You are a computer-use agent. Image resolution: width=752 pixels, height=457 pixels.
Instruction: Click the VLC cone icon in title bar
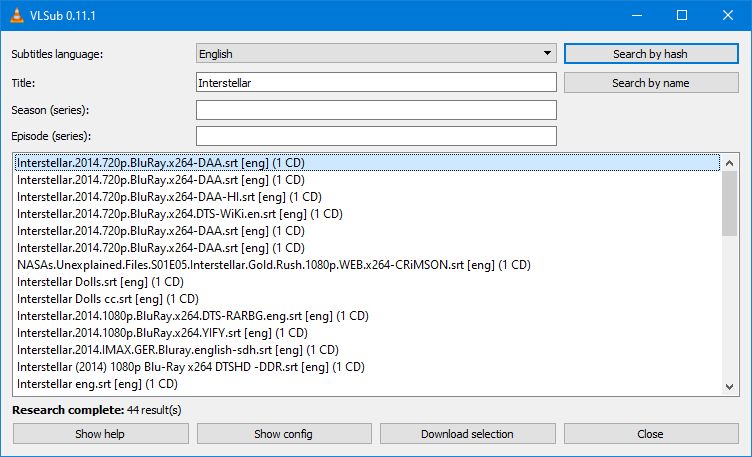14,15
